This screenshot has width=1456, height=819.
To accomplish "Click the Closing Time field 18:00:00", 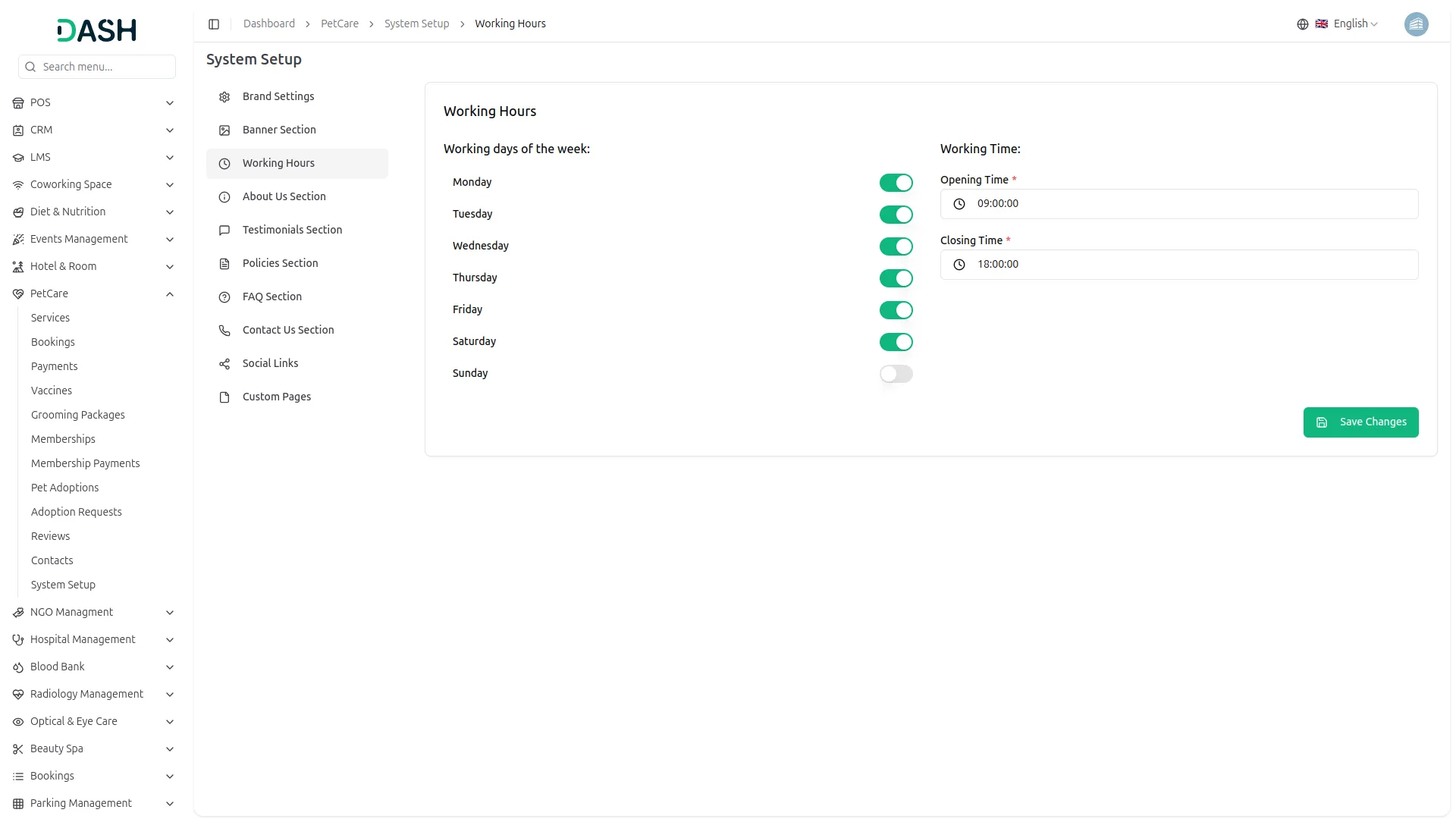I will 1179,265.
